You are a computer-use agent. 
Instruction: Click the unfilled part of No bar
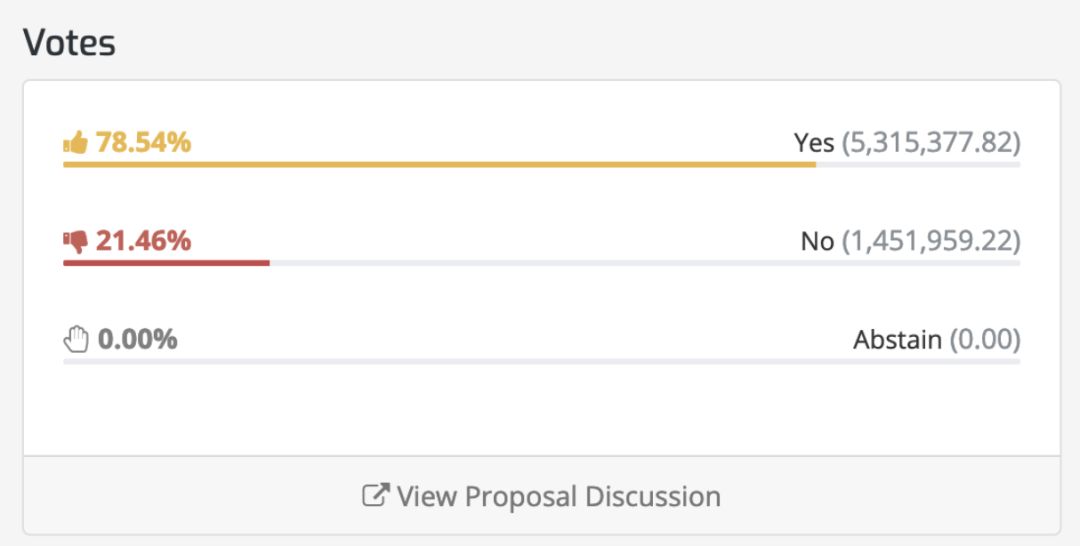pyautogui.click(x=645, y=263)
